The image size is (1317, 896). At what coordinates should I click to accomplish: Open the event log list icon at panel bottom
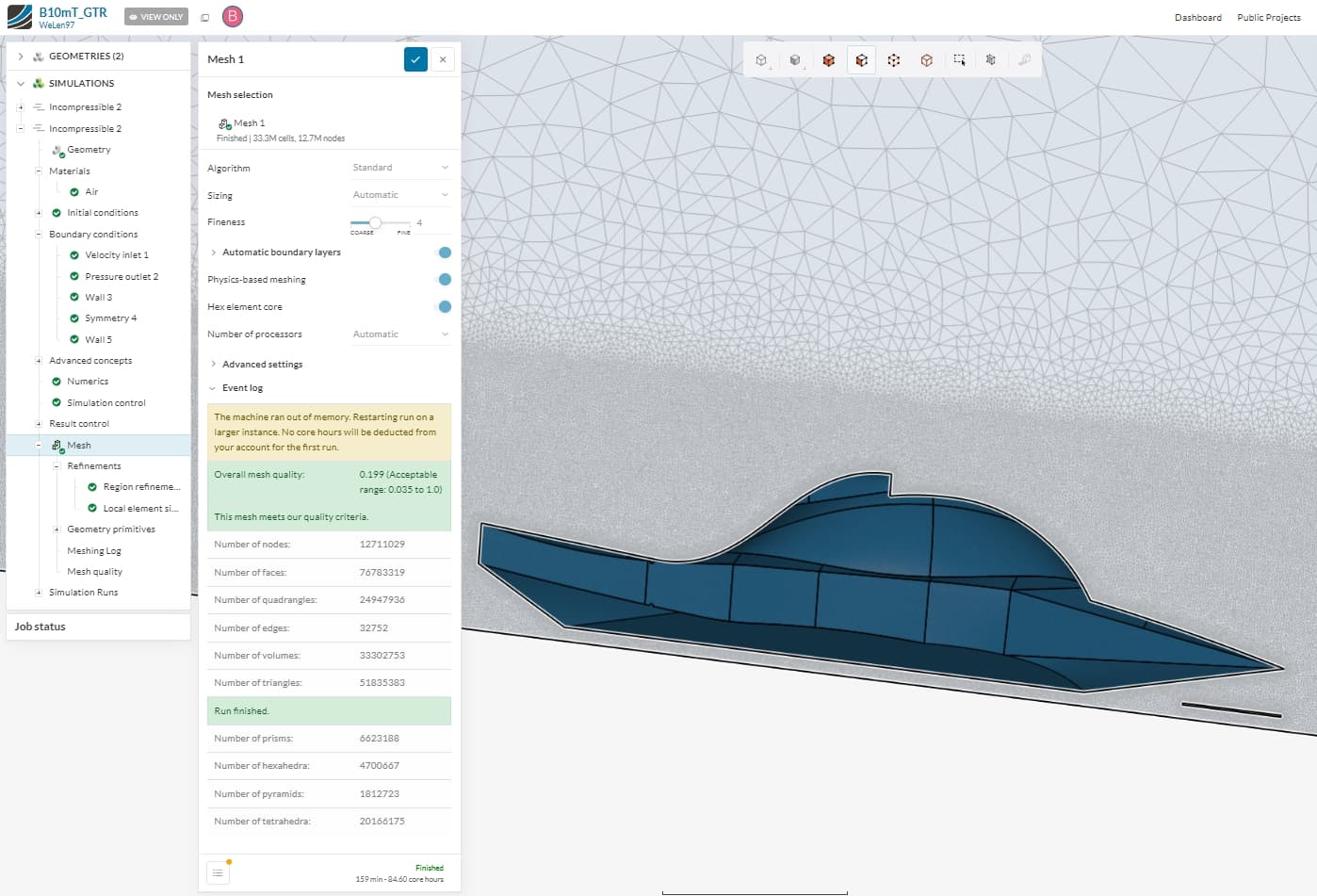coord(218,872)
